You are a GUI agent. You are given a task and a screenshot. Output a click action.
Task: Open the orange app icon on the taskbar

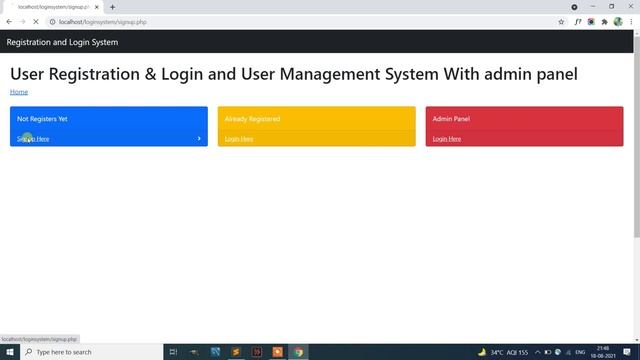(x=278, y=352)
